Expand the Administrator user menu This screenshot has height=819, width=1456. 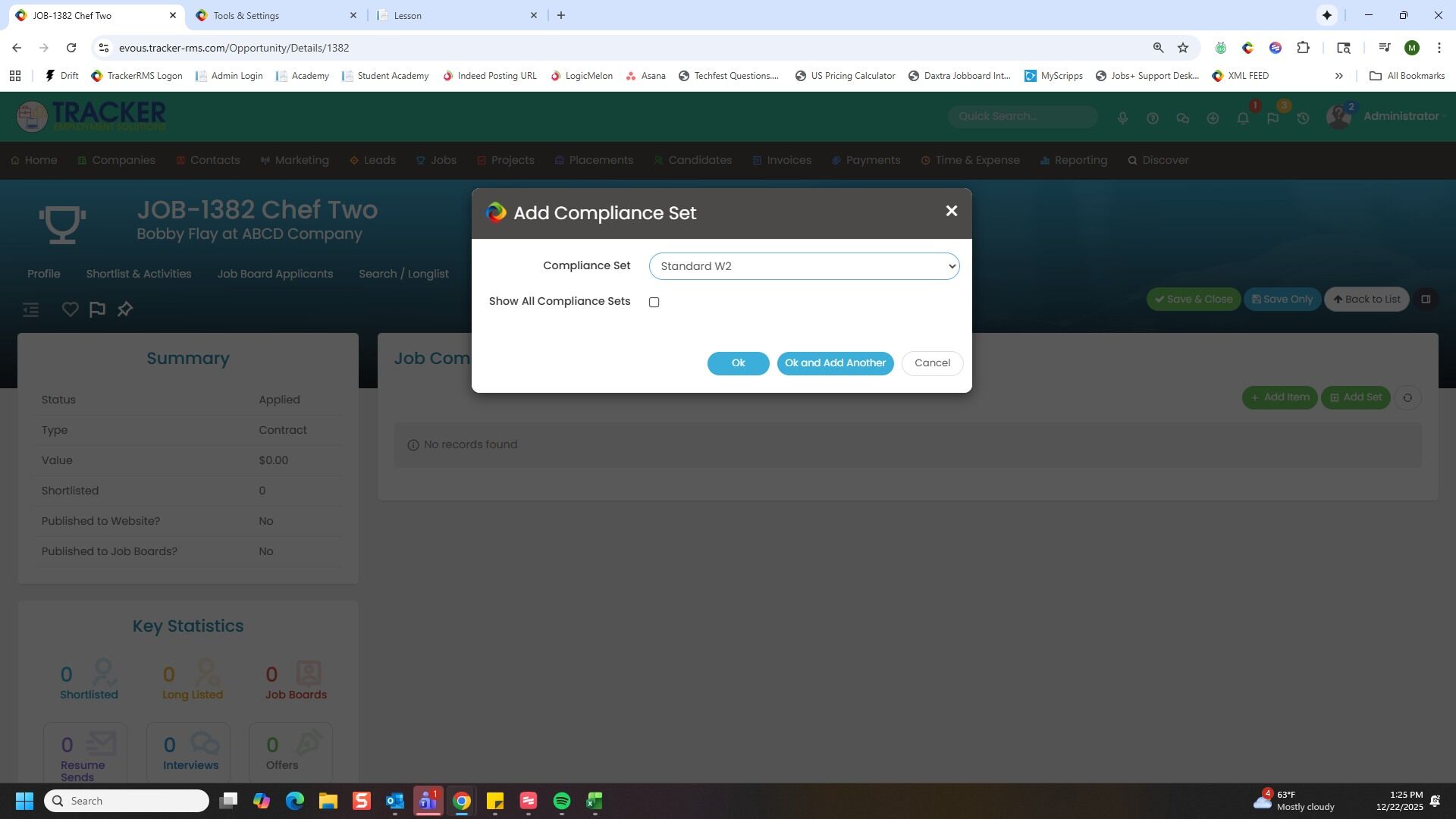[1400, 117]
